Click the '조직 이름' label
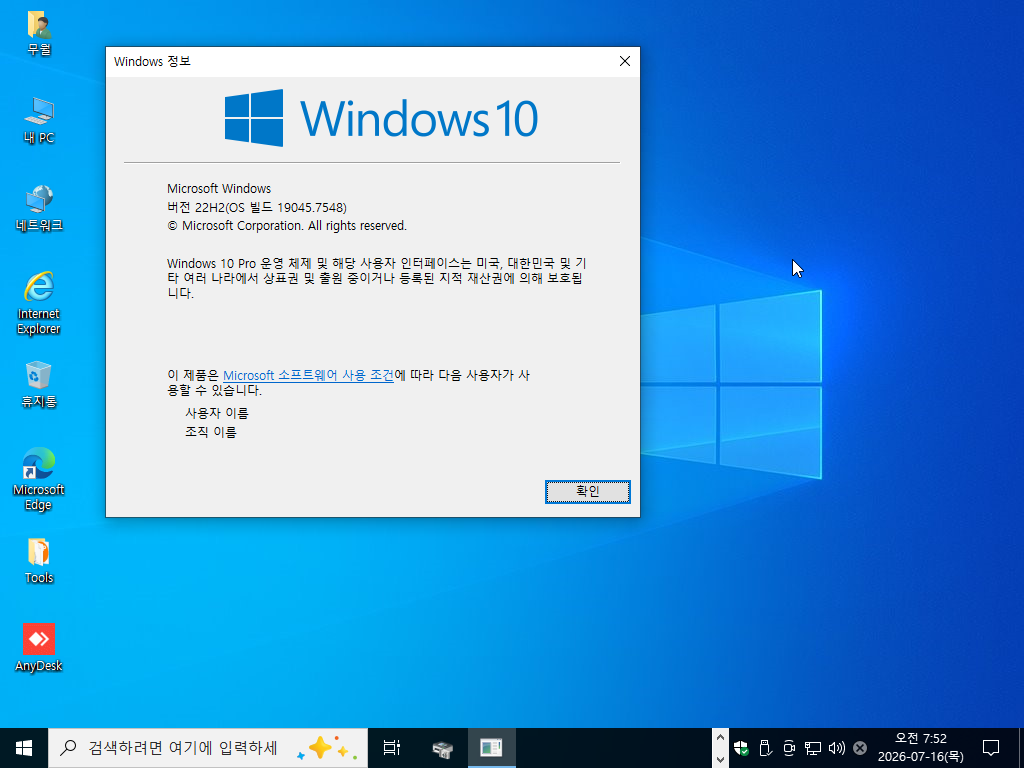Screen dimensions: 1024x768 pyautogui.click(x=210, y=432)
